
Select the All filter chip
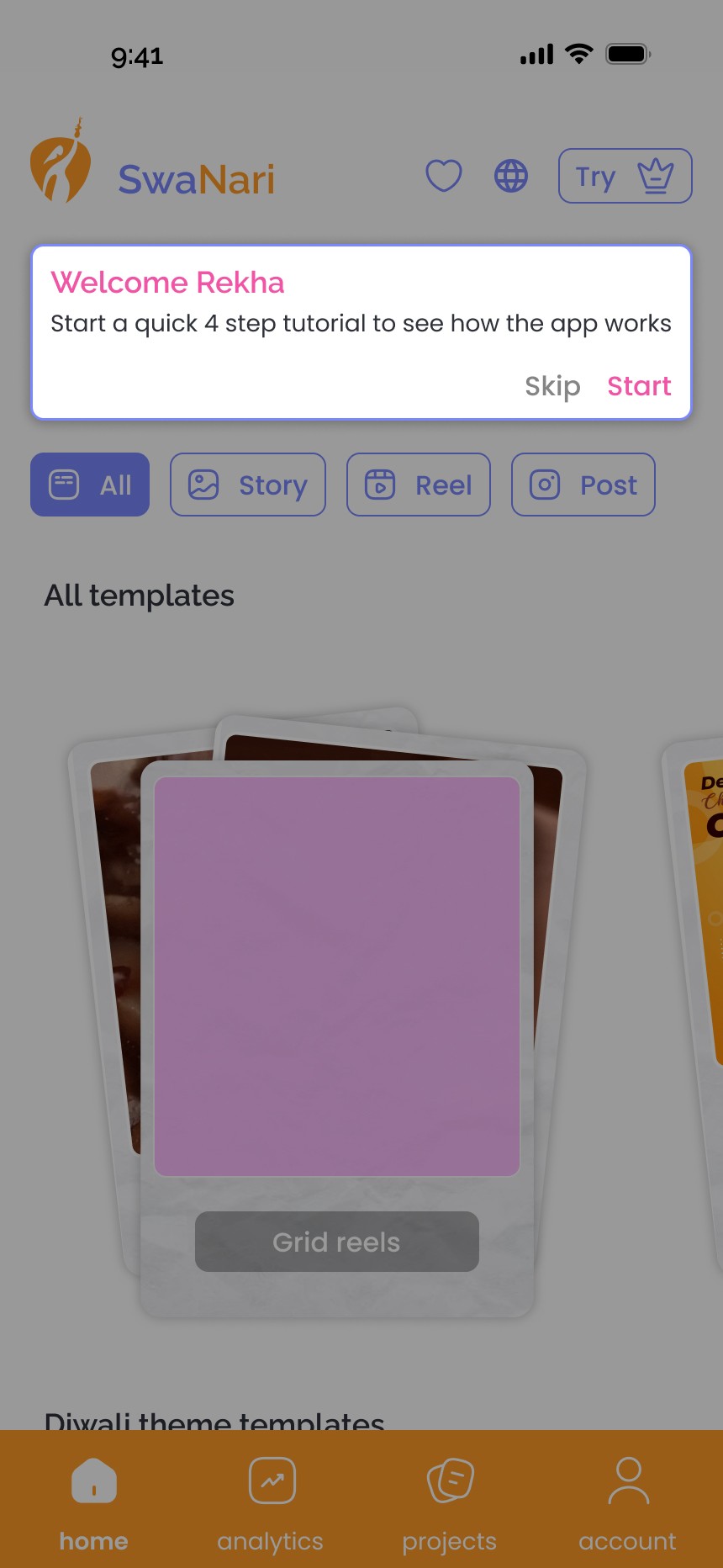90,485
